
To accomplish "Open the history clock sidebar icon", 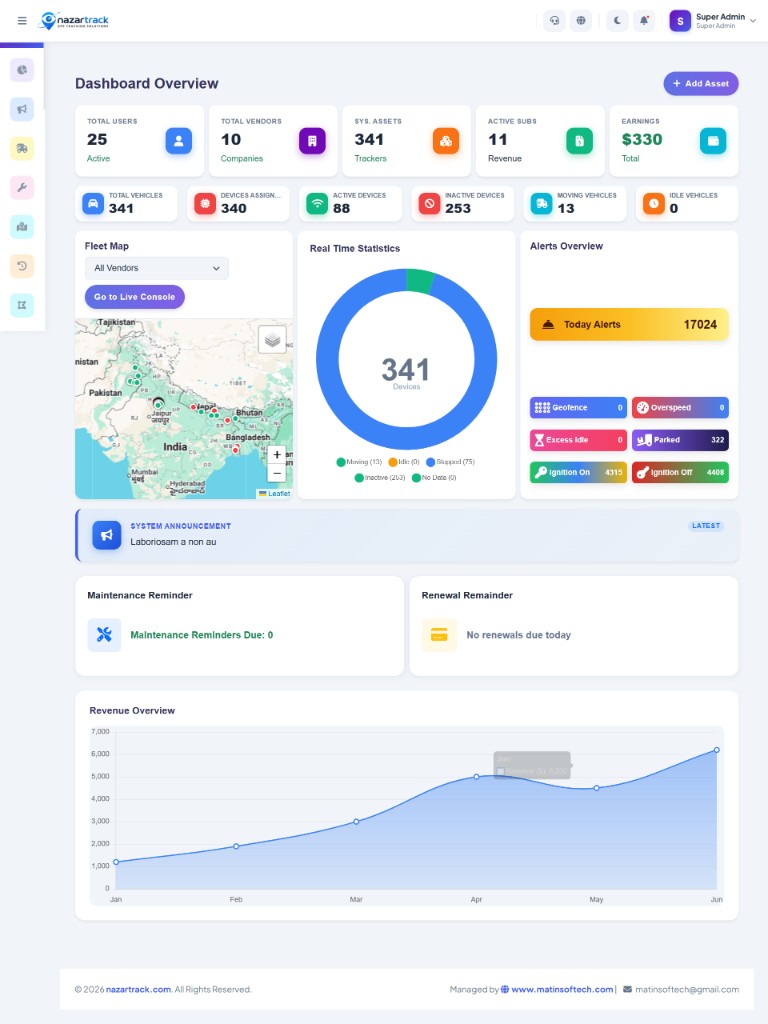I will (x=22, y=266).
